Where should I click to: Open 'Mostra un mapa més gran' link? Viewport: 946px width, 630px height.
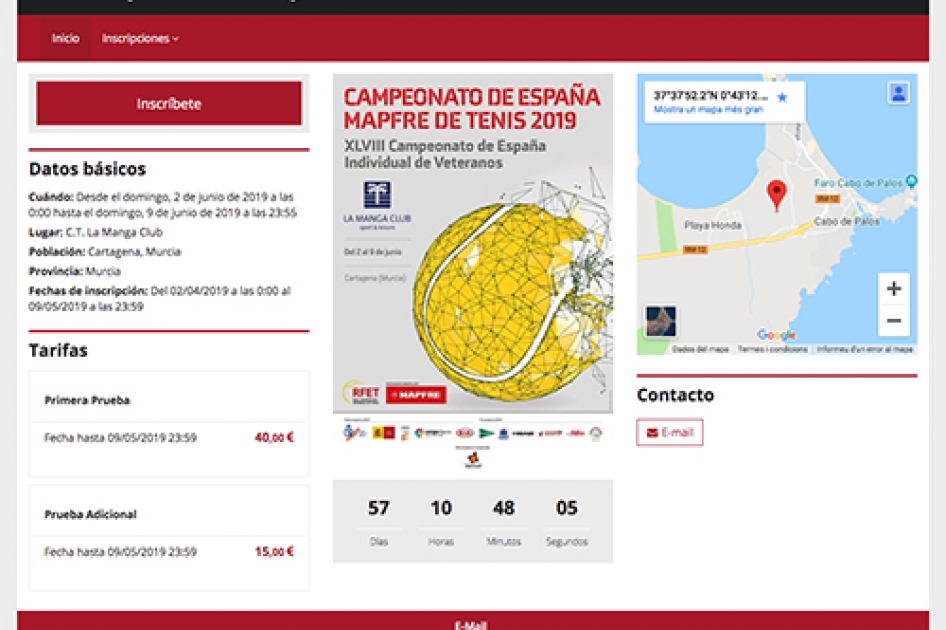coord(708,109)
